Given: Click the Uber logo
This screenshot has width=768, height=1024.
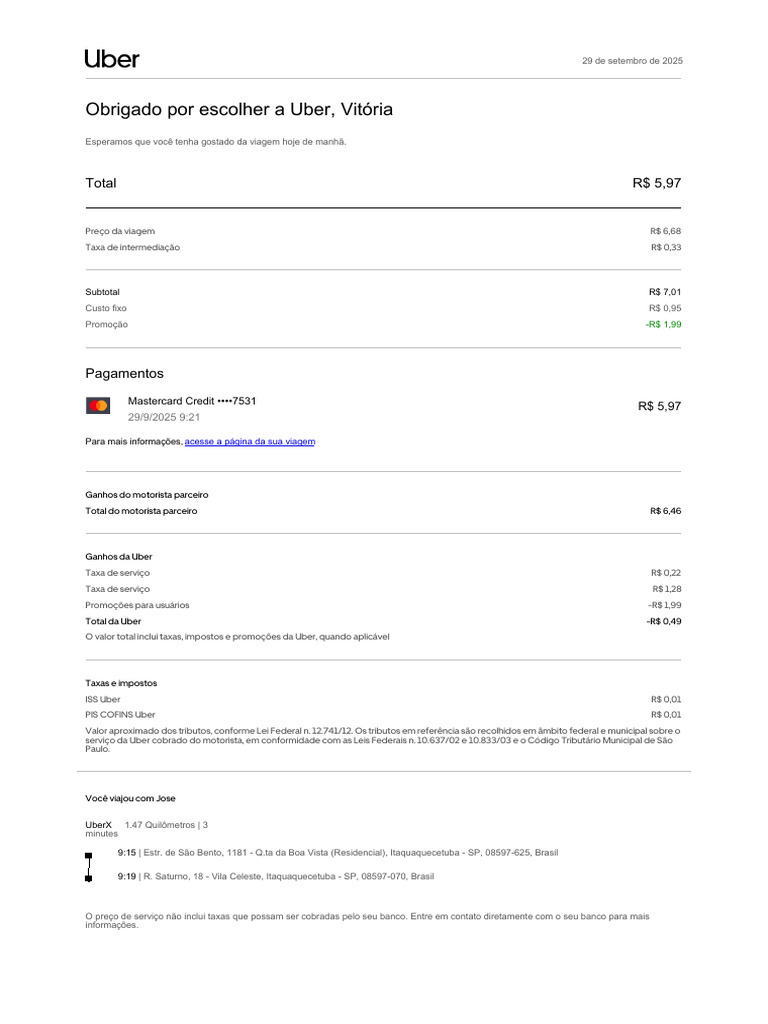Looking at the screenshot, I should pyautogui.click(x=112, y=59).
